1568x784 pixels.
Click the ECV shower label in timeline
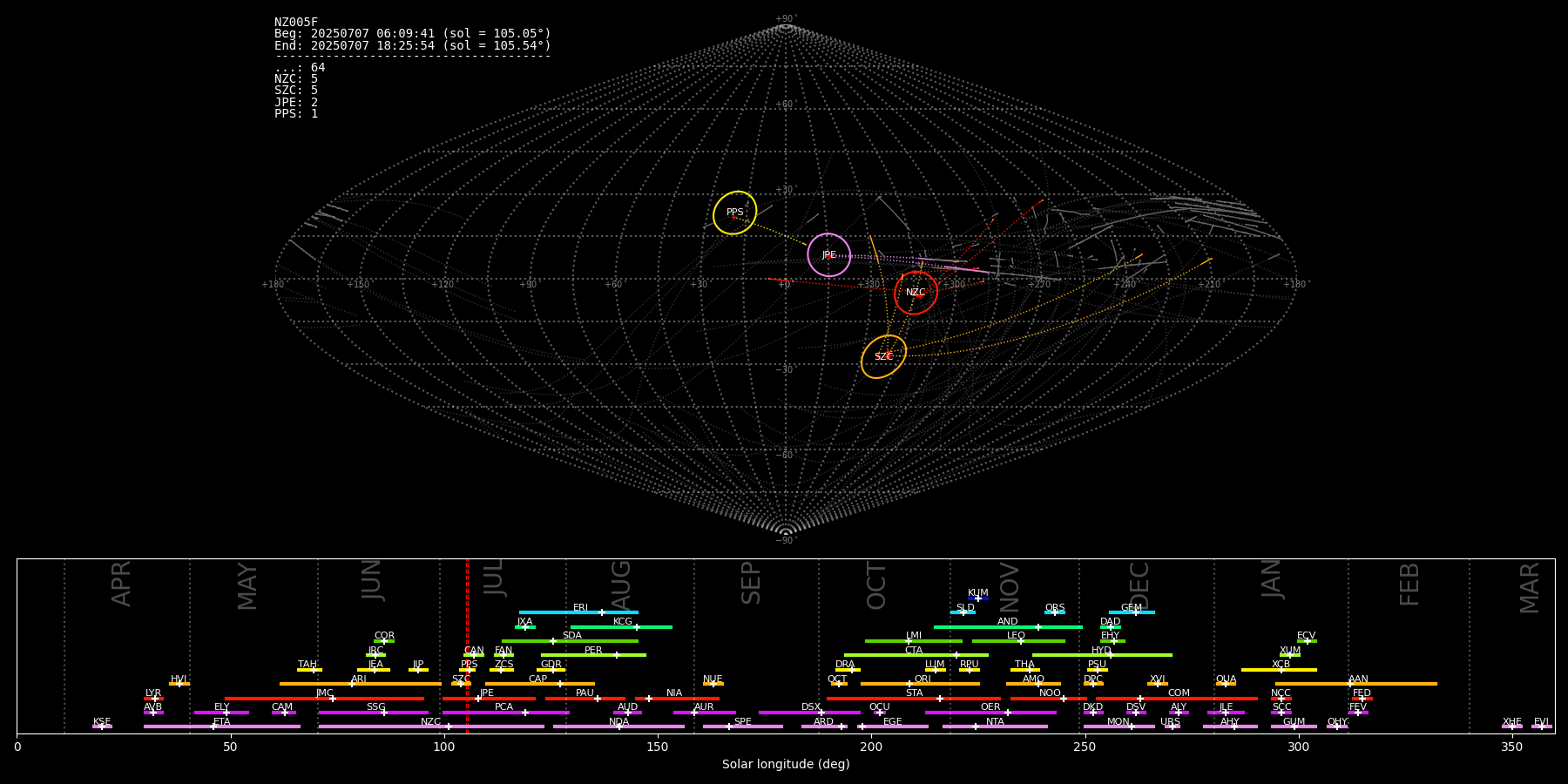click(x=1306, y=636)
